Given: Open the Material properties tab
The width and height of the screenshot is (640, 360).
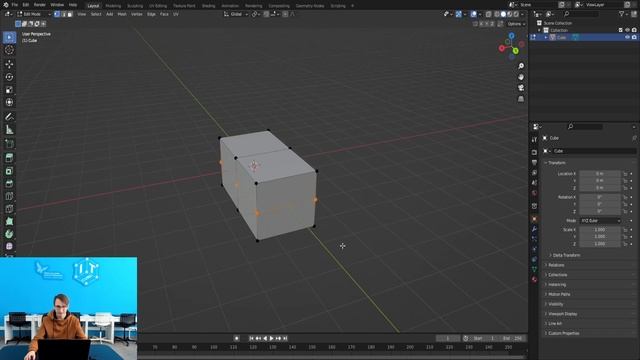Looking at the screenshot, I should pos(534,280).
